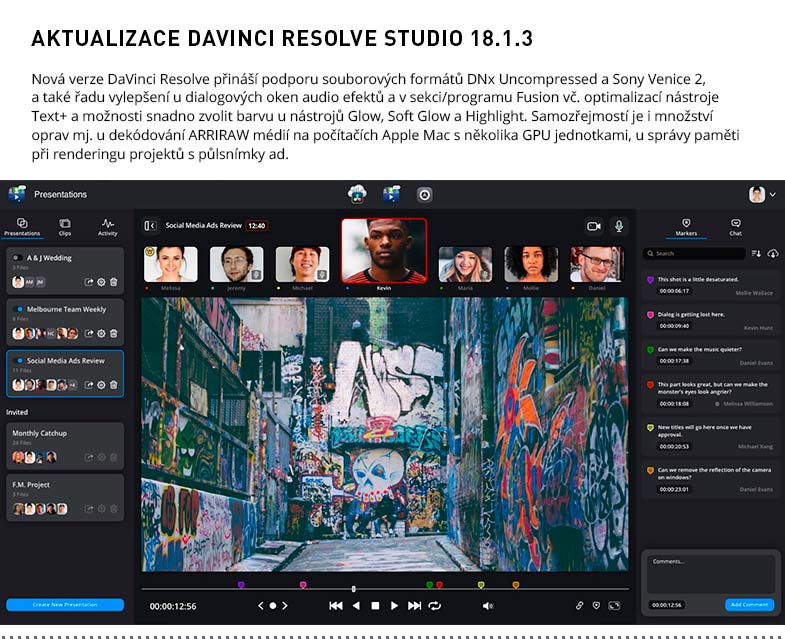Screen dimensions: 785x639
Task: Select Kevin's highlighted video thumbnail
Action: pos(384,251)
